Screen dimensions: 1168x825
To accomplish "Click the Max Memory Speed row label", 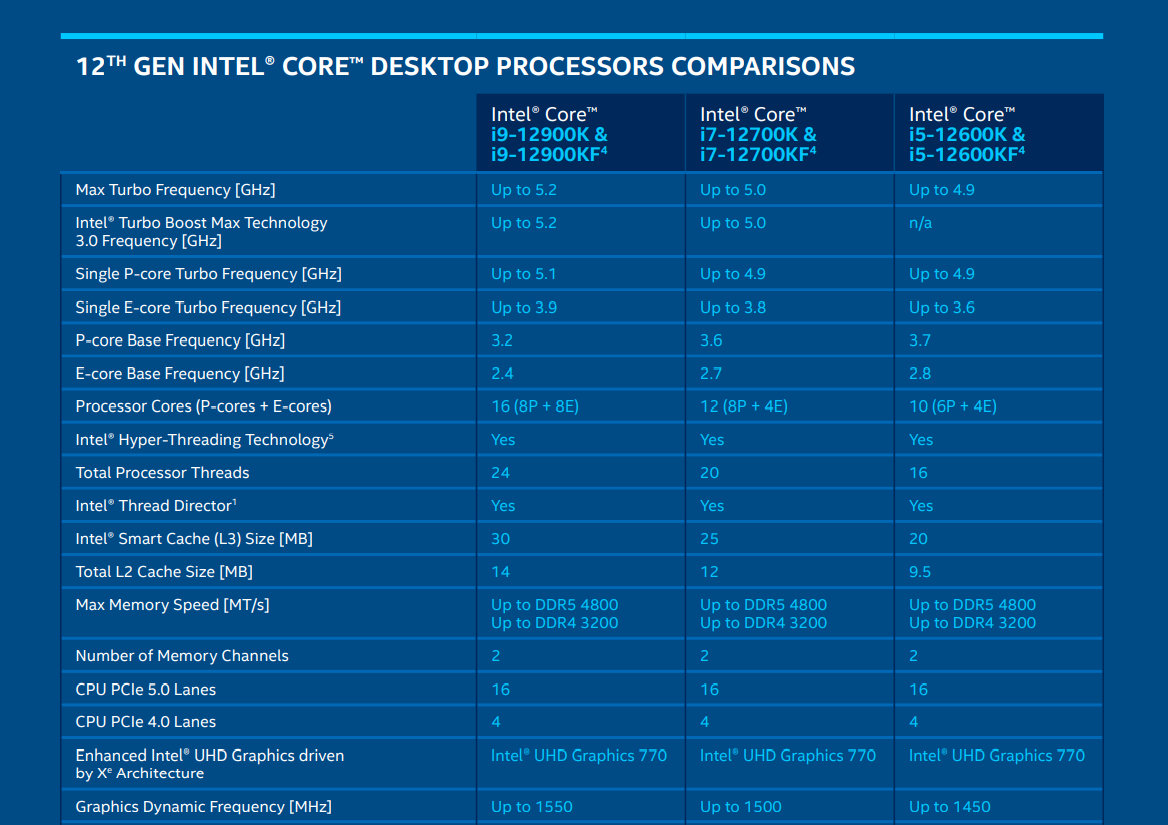I will [172, 605].
